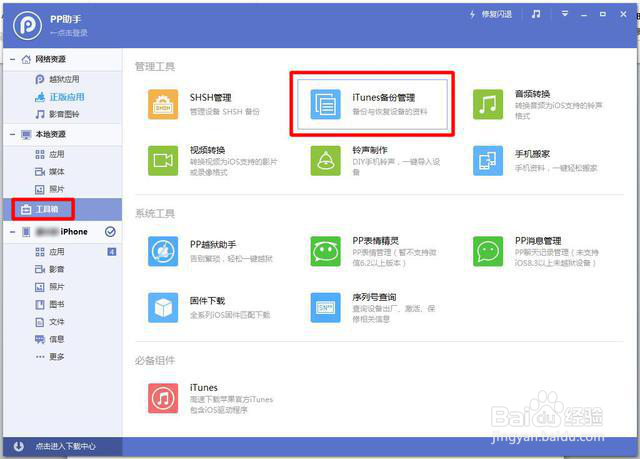Select 工具箱 in sidebar
Image resolution: width=640 pixels, height=459 pixels.
click(x=62, y=209)
